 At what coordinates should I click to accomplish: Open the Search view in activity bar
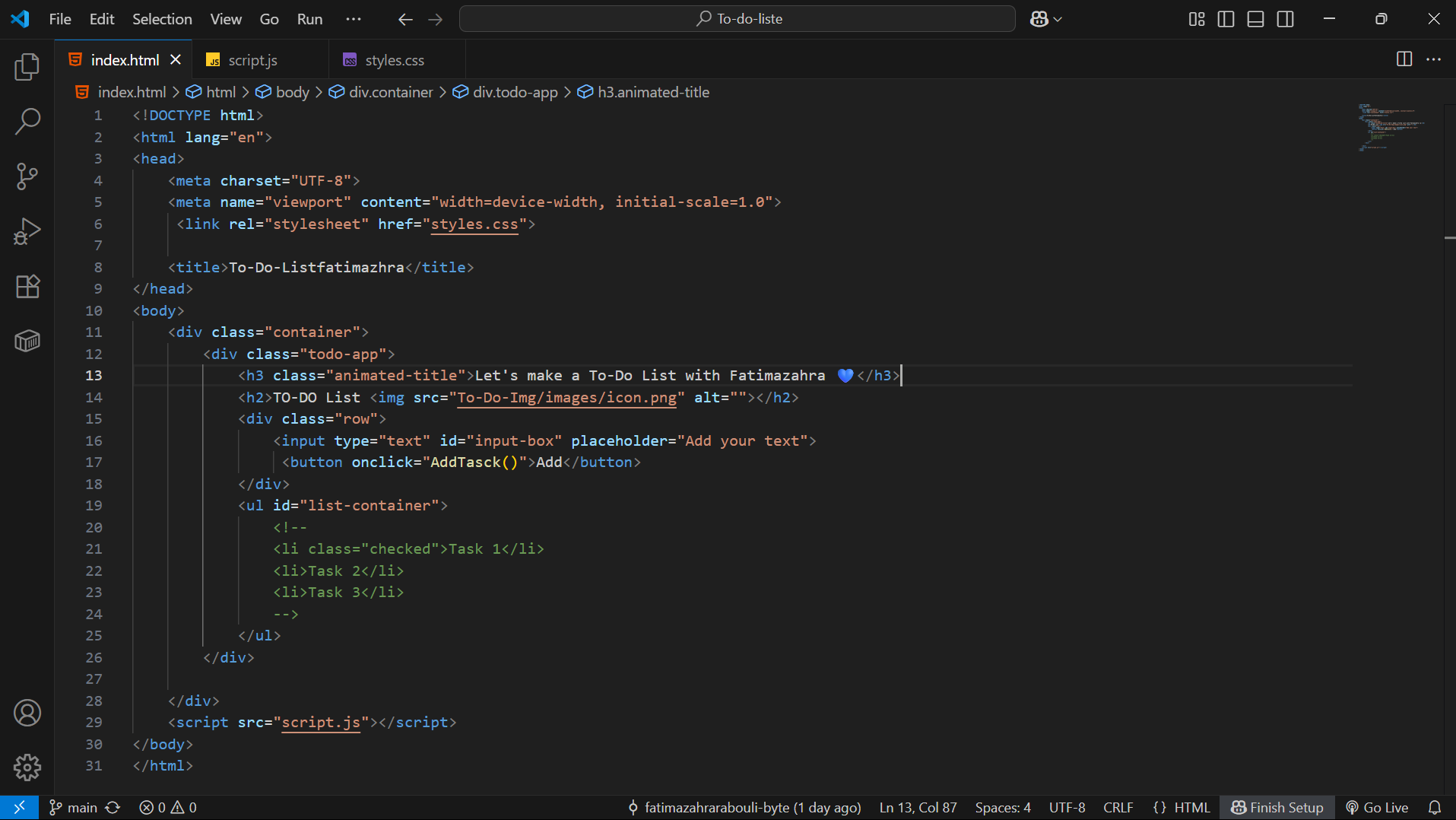point(27,122)
